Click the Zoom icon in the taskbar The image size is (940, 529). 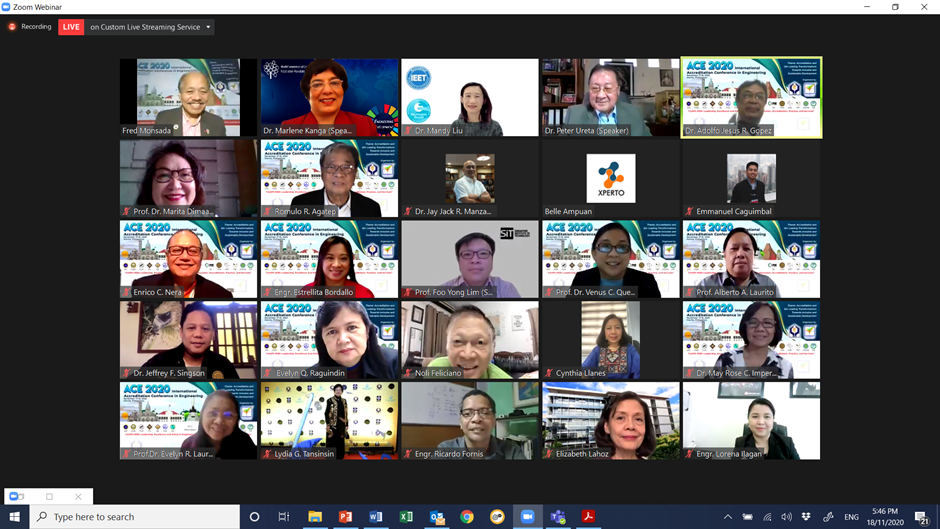tap(527, 517)
